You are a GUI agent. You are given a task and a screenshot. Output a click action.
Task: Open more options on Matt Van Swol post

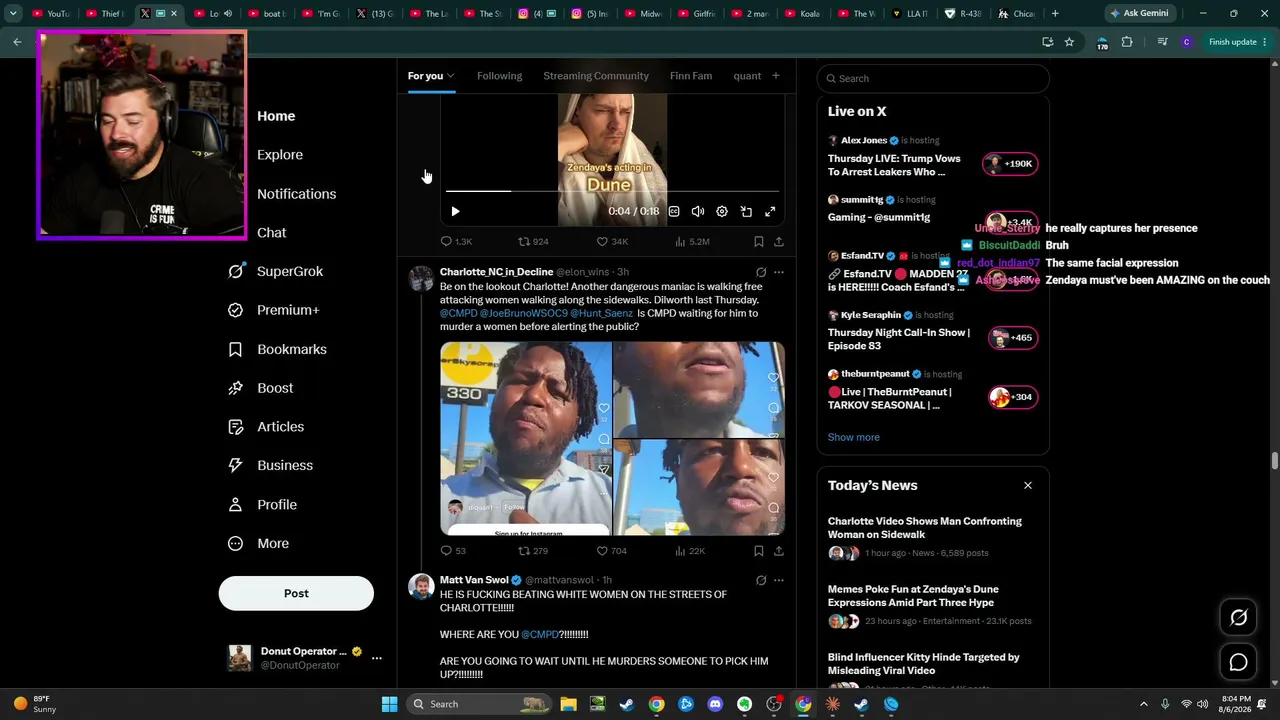pos(779,580)
